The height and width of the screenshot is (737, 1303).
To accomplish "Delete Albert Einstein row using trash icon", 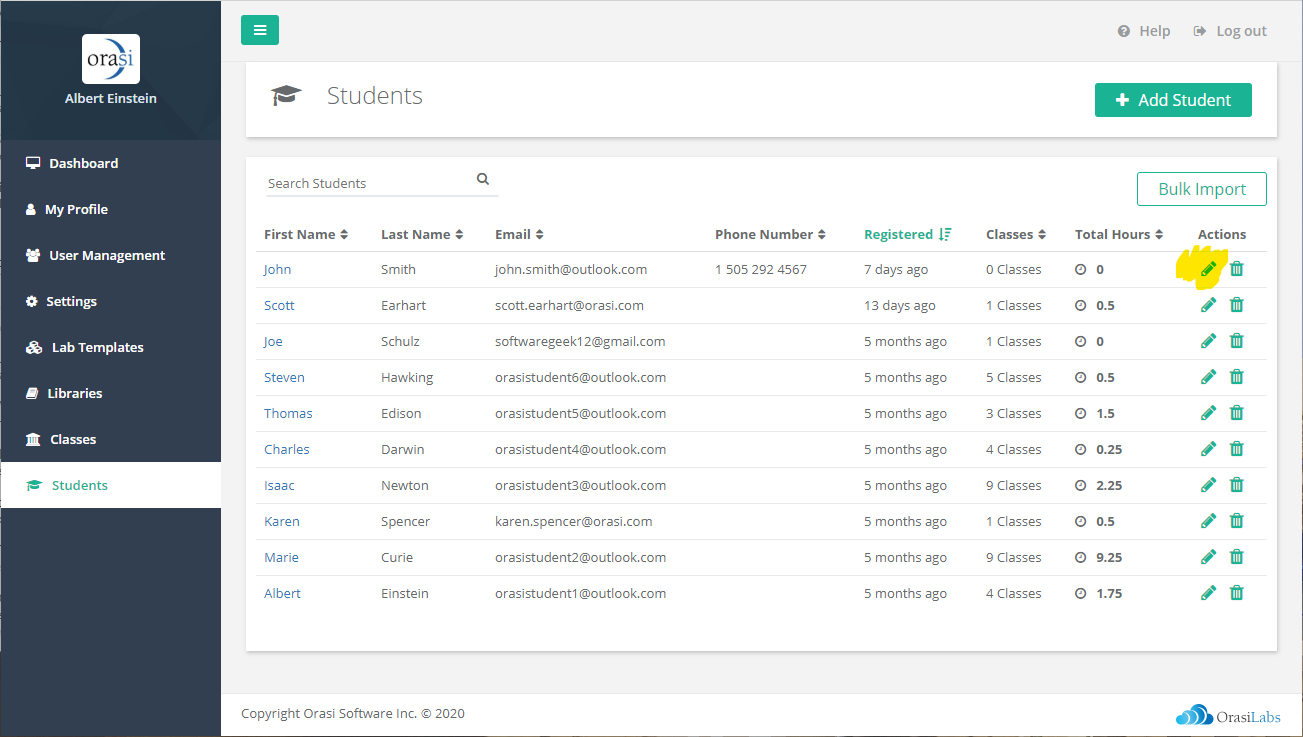I will [1237, 593].
